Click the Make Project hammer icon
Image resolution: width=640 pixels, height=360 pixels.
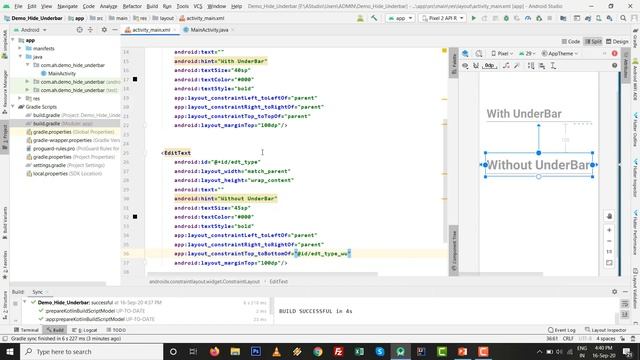374,18
